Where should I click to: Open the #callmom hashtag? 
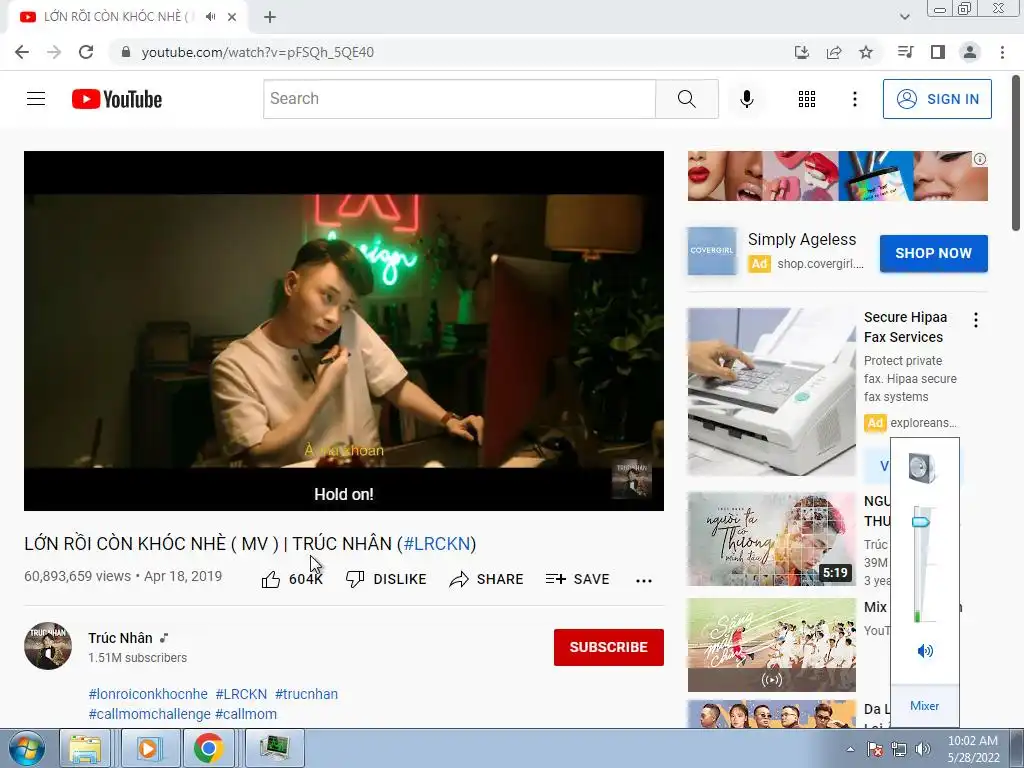coord(246,714)
